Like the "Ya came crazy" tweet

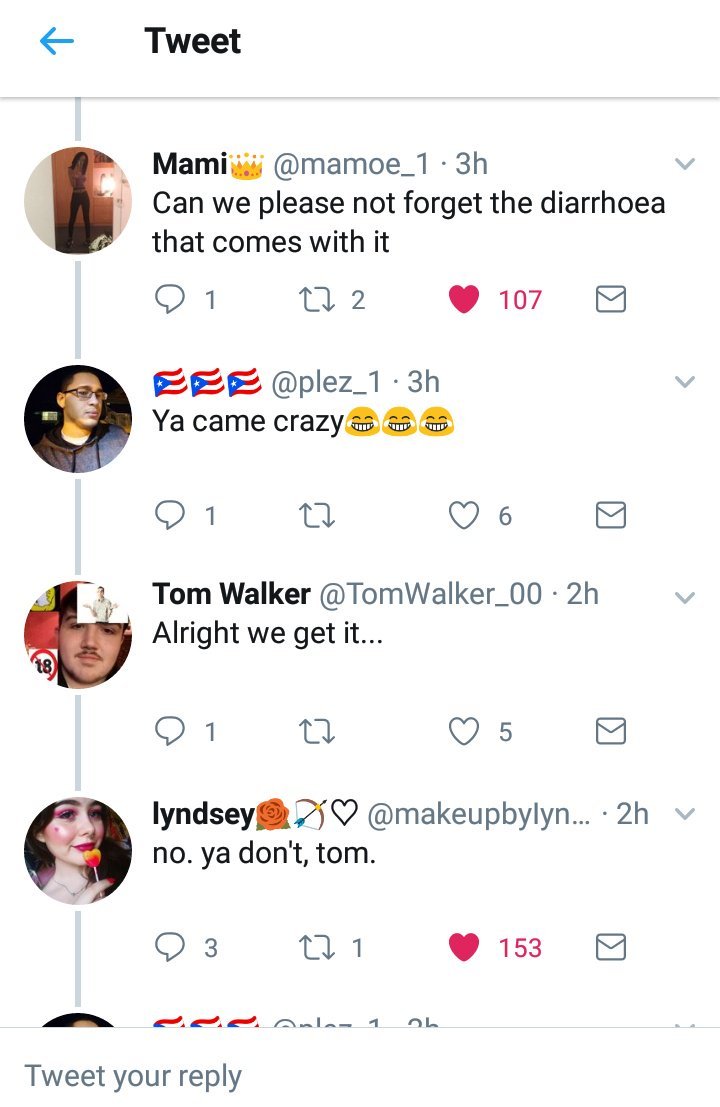point(464,515)
